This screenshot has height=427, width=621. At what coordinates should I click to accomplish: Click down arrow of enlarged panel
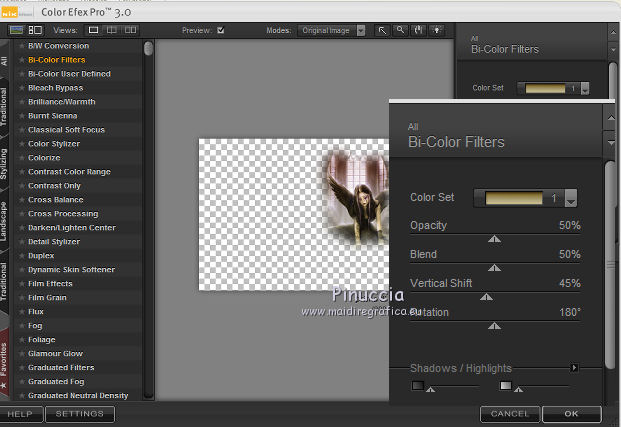point(610,143)
